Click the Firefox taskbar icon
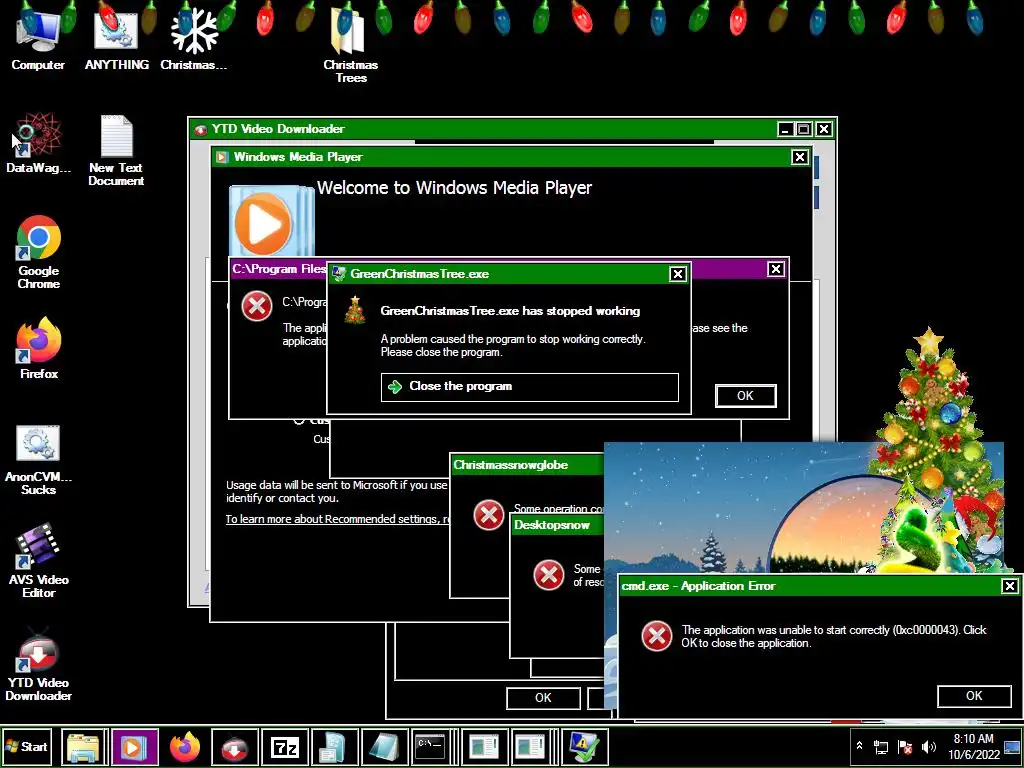The width and height of the screenshot is (1024, 768). pyautogui.click(x=185, y=746)
